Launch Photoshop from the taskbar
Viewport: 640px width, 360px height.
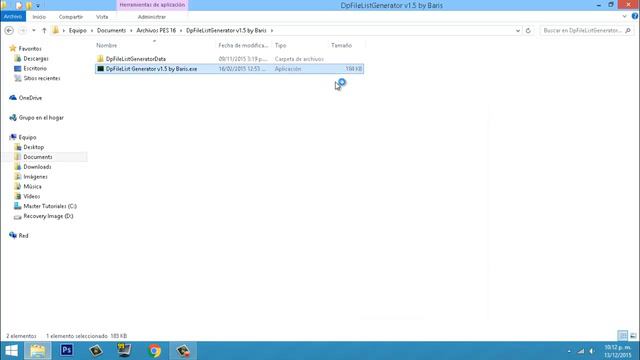pyautogui.click(x=67, y=350)
